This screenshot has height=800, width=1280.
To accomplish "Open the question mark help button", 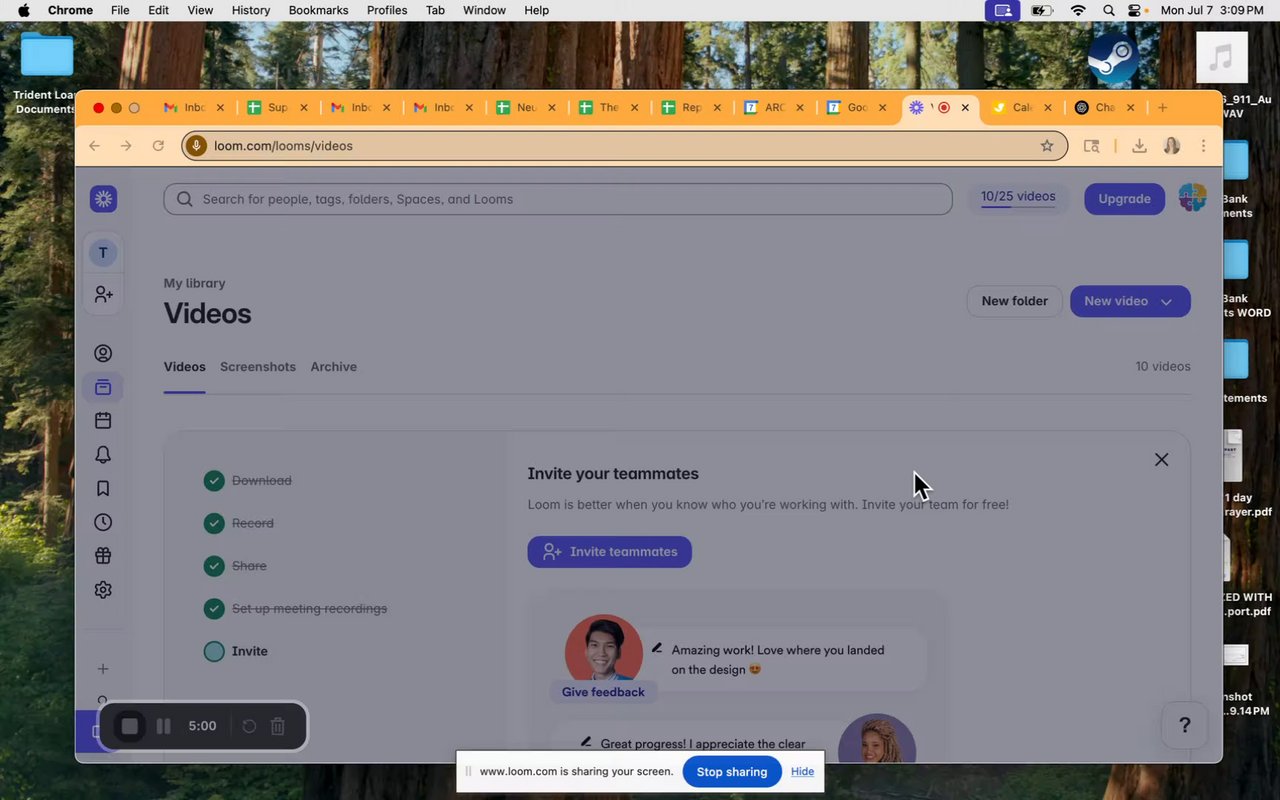I will click(1185, 726).
